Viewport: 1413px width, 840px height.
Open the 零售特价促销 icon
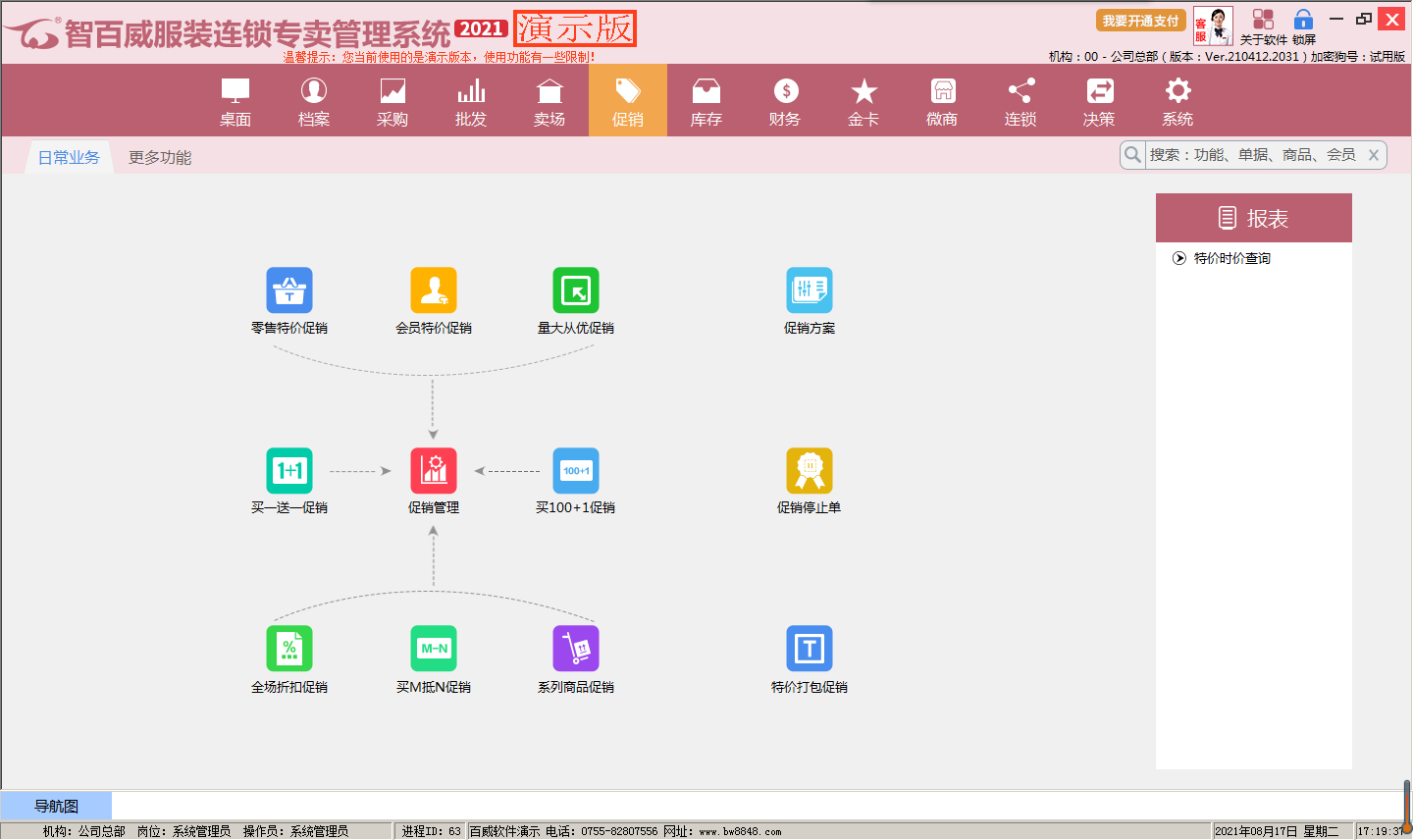click(x=289, y=290)
